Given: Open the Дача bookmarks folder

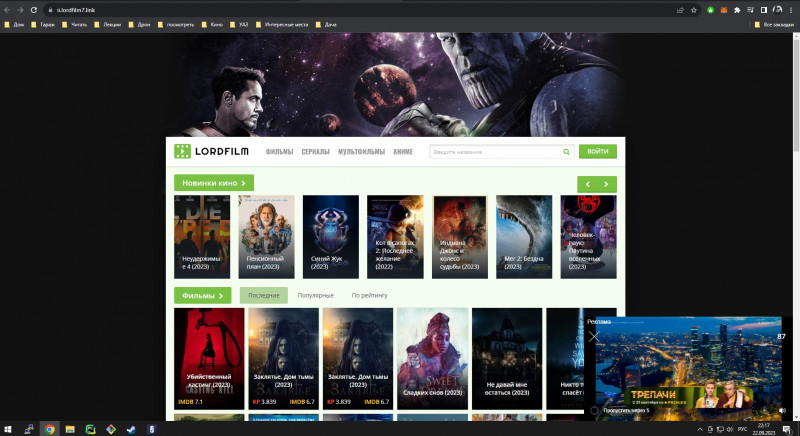Looking at the screenshot, I should tap(326, 24).
